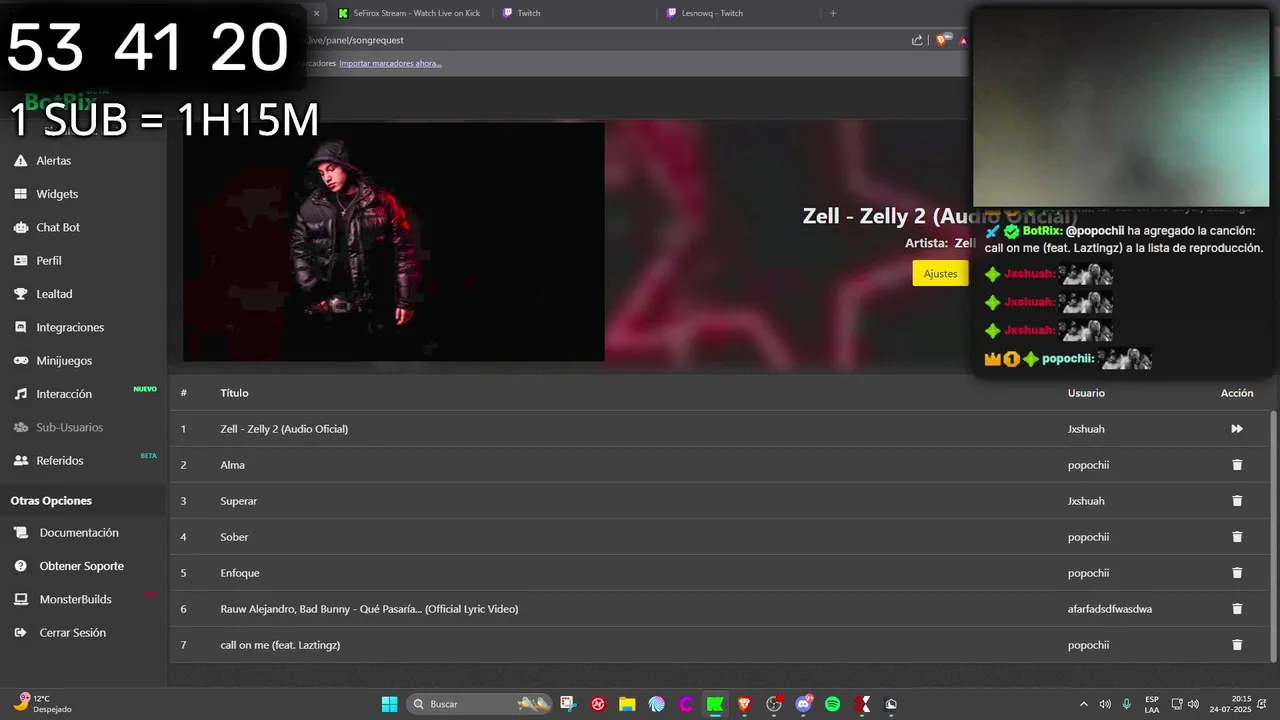Open ESP LAA language switcher
The width and height of the screenshot is (1280, 720).
(1152, 704)
